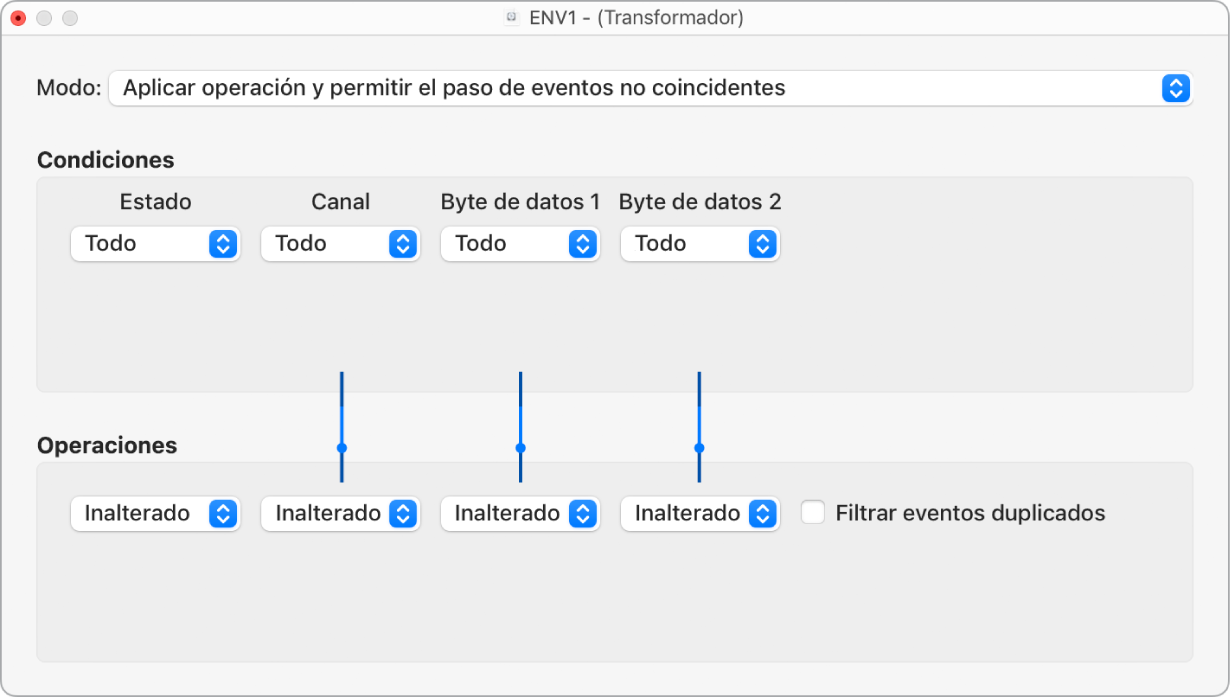Viewport: 1232px width, 697px height.
Task: Open the Canal condition dropdown
Action: (340, 244)
